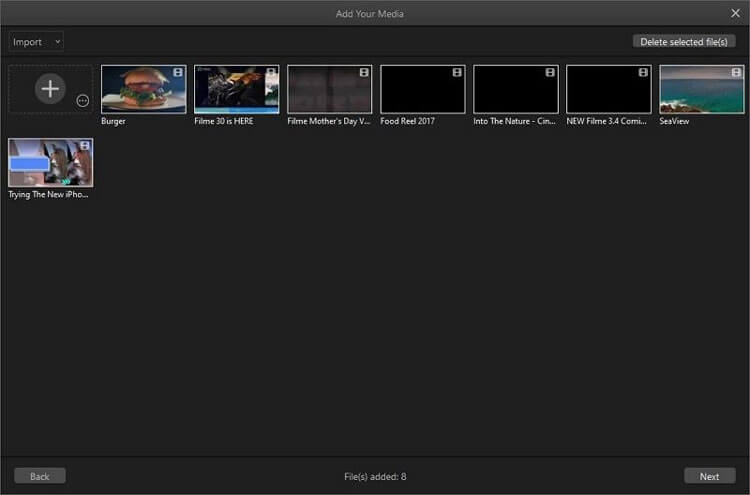
Task: Click the film icon on SeaView thumbnail
Action: tap(736, 72)
